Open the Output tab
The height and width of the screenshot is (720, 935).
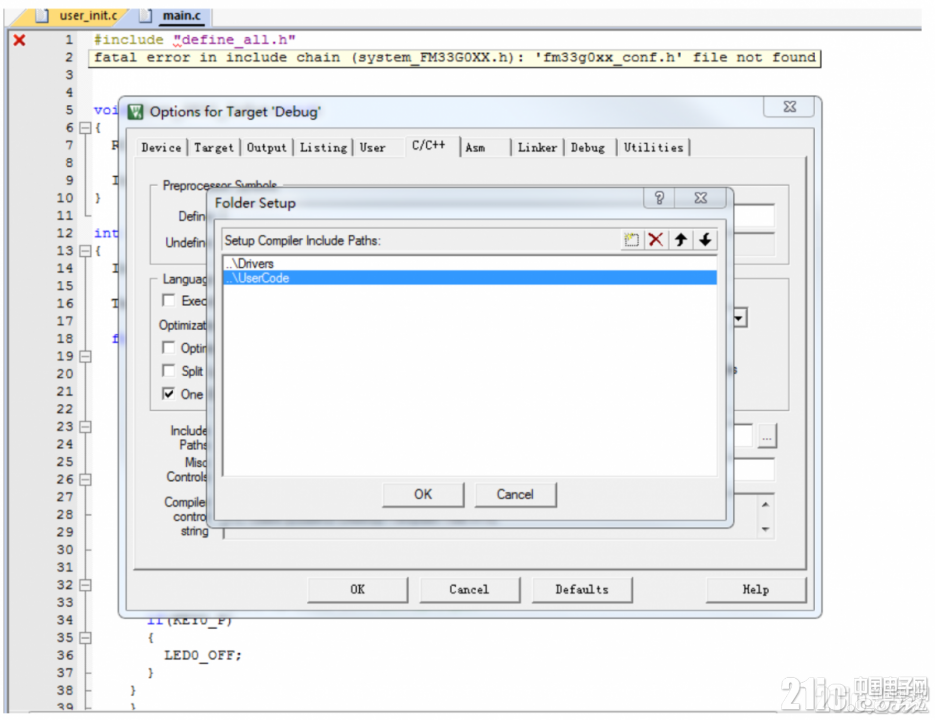pyautogui.click(x=267, y=147)
